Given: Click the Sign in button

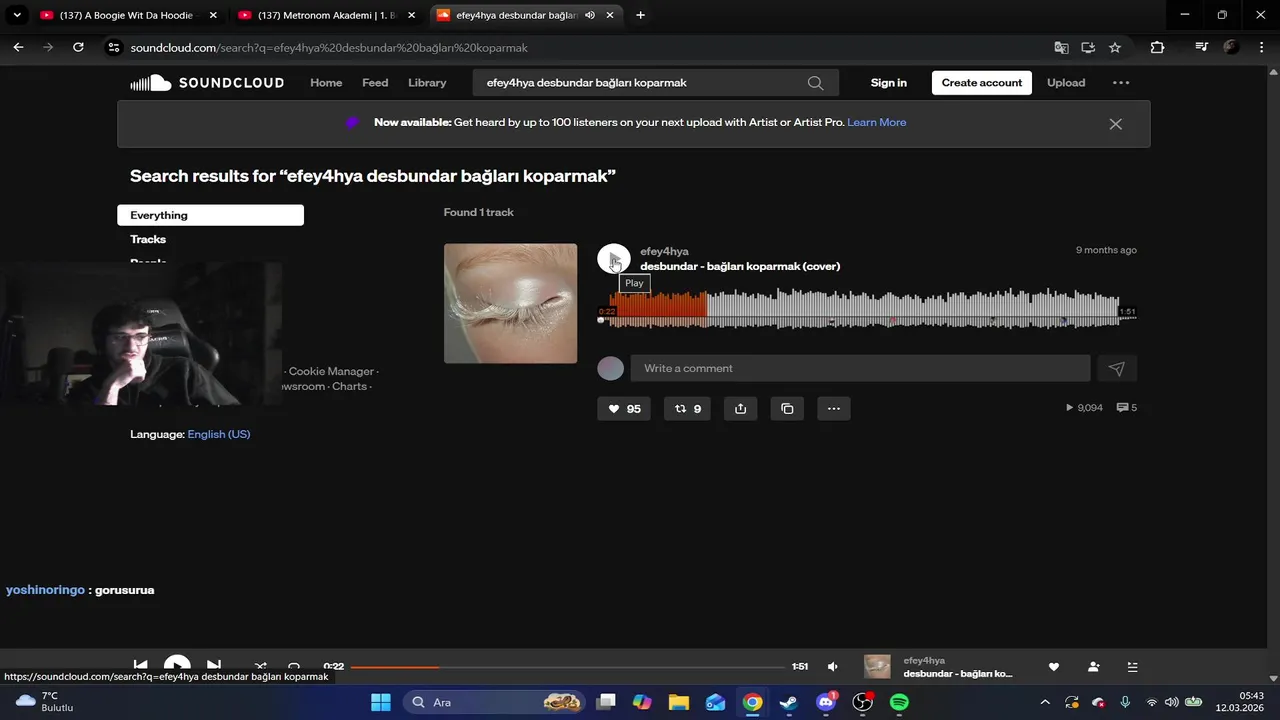Looking at the screenshot, I should coord(888,83).
